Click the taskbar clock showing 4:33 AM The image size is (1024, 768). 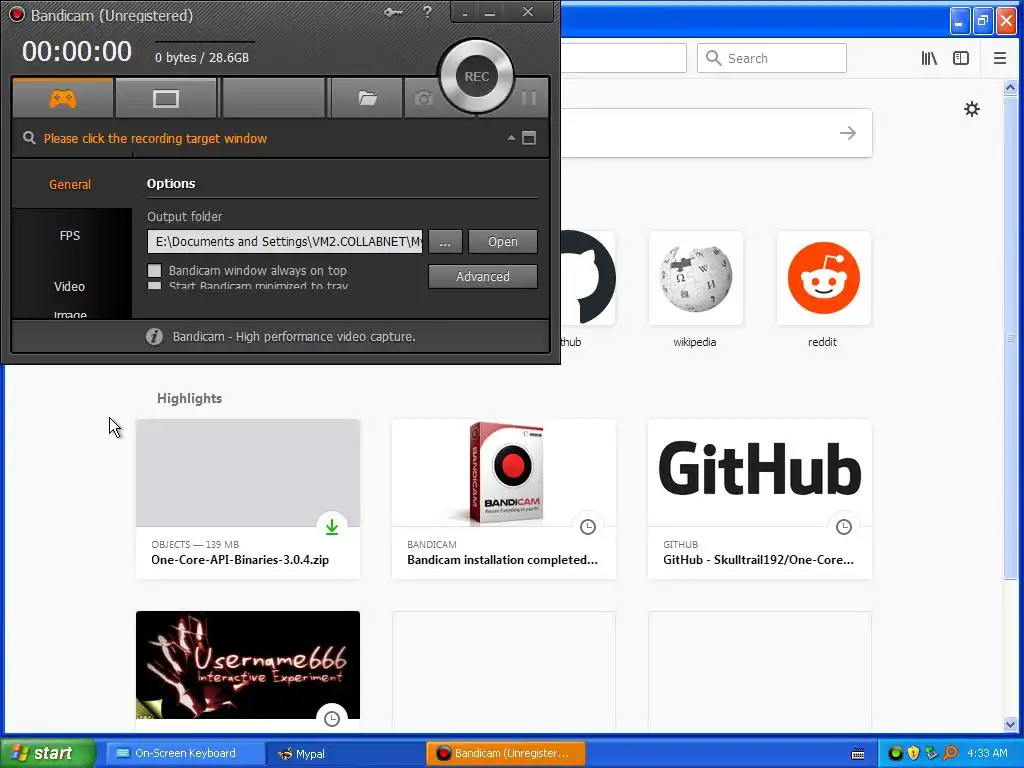(987, 753)
